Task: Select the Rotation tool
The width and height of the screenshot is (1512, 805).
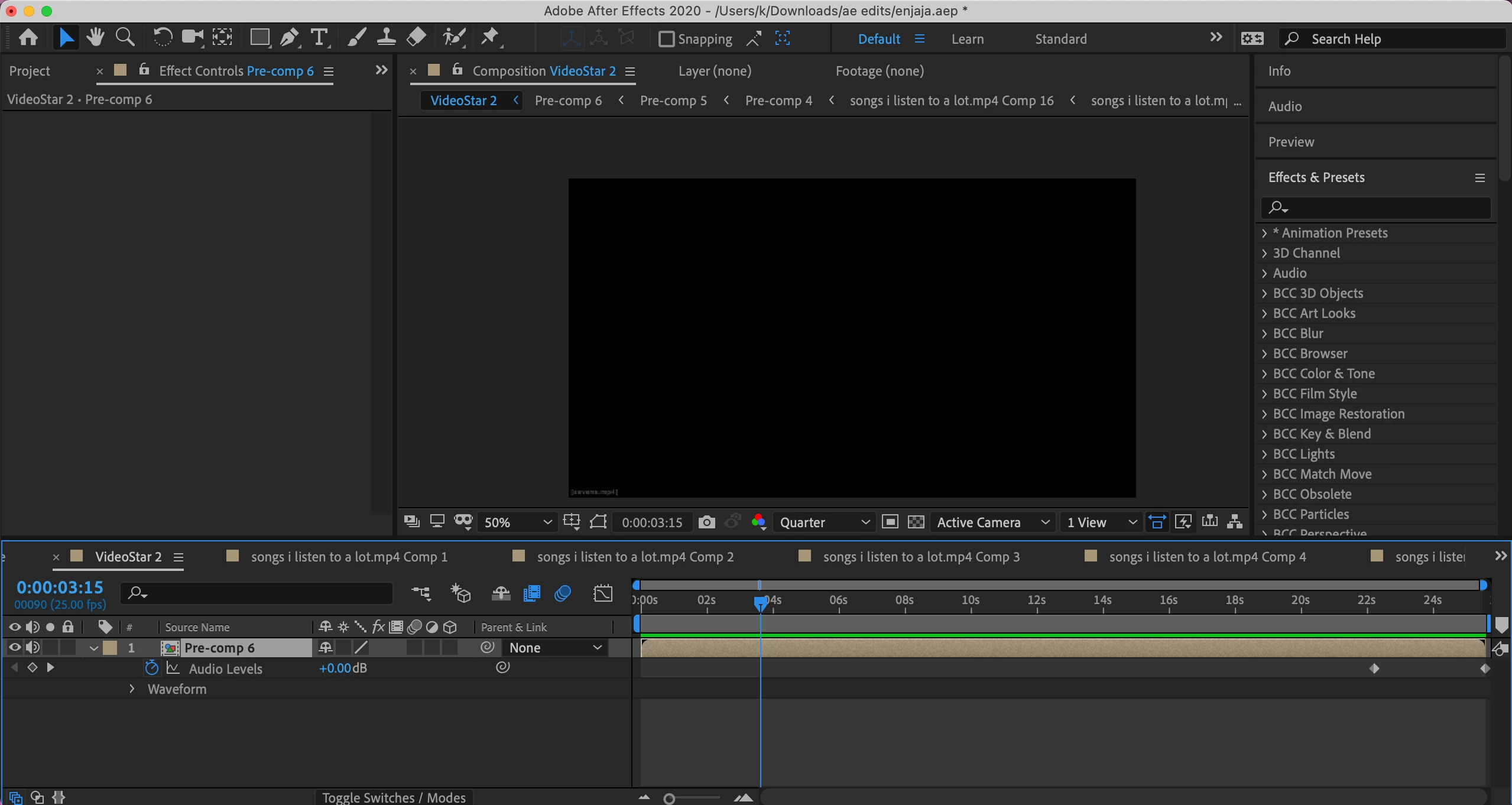Action: pos(163,38)
